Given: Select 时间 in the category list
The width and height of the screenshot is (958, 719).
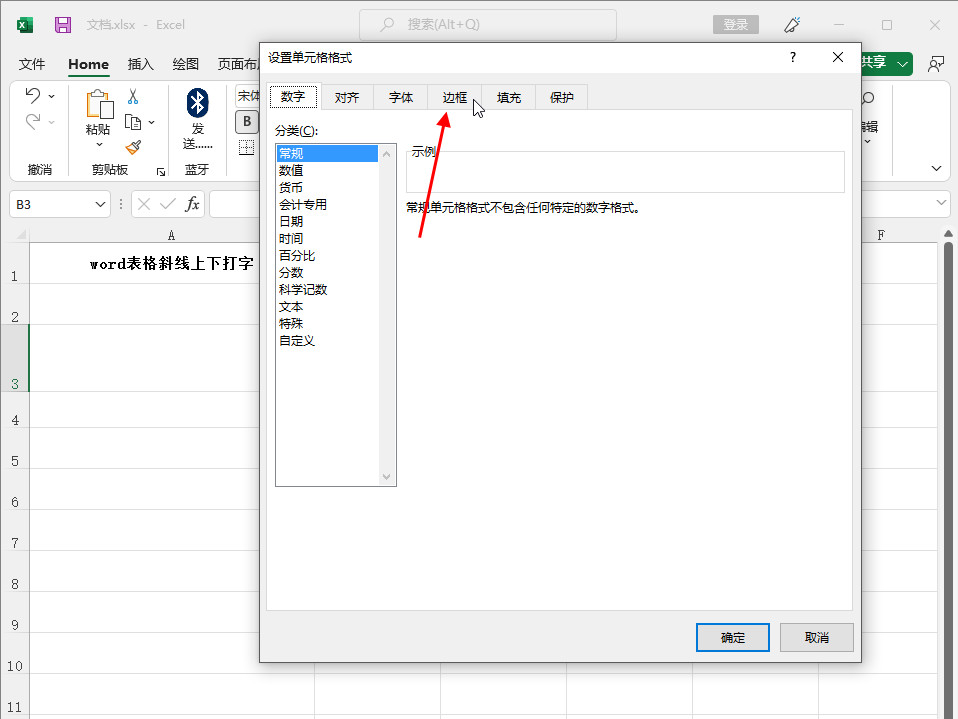Looking at the screenshot, I should [x=327, y=239].
